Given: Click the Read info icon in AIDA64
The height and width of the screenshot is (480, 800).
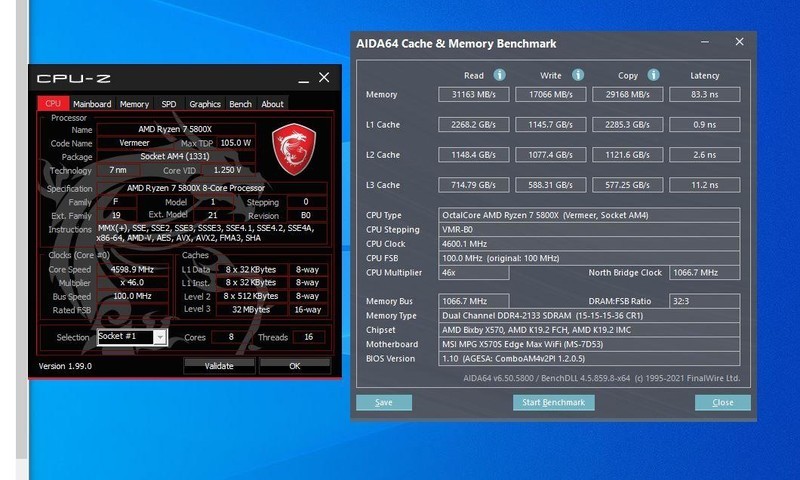Looking at the screenshot, I should pos(499,75).
